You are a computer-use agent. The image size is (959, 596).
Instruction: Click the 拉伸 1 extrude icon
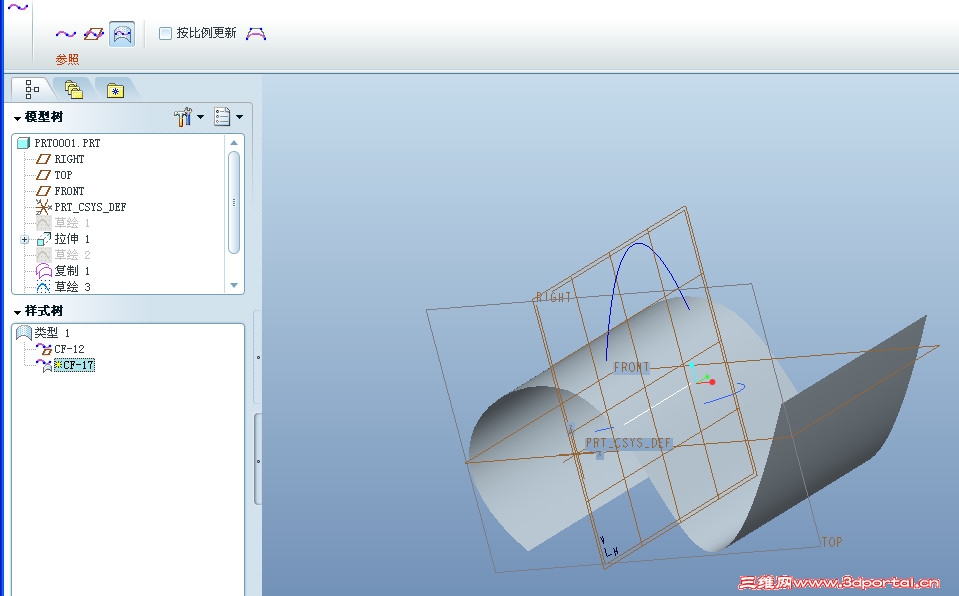point(43,239)
